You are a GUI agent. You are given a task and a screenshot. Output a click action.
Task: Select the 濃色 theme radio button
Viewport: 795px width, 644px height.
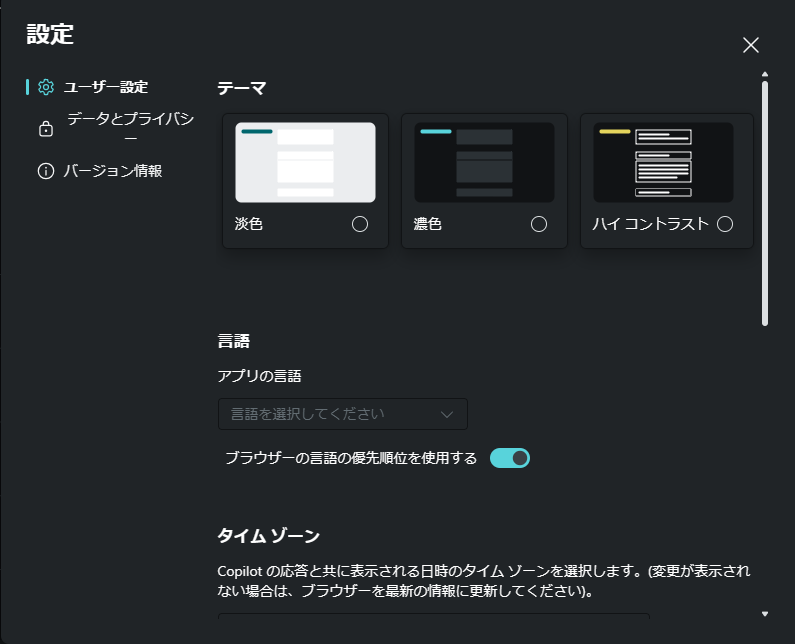(x=538, y=224)
